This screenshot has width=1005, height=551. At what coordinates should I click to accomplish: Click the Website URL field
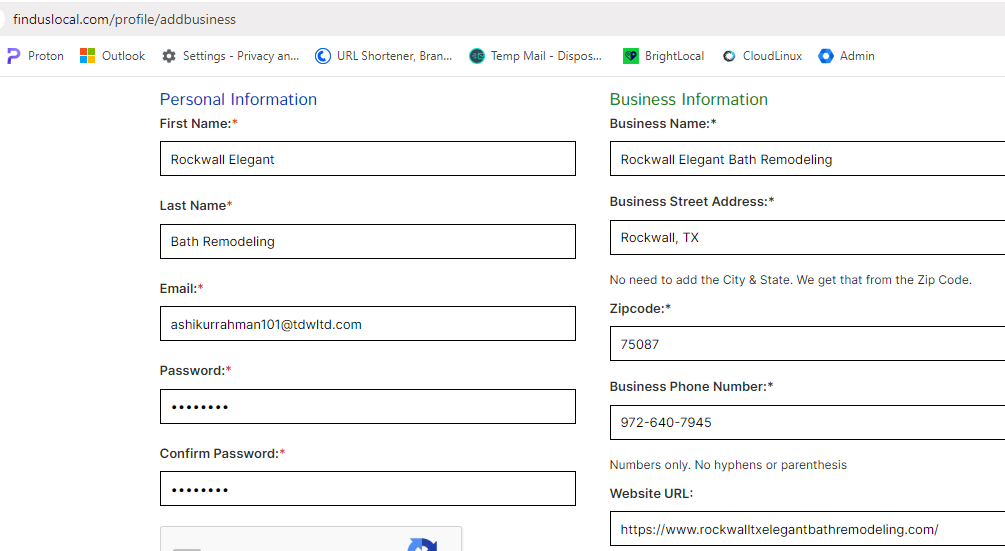click(x=808, y=529)
